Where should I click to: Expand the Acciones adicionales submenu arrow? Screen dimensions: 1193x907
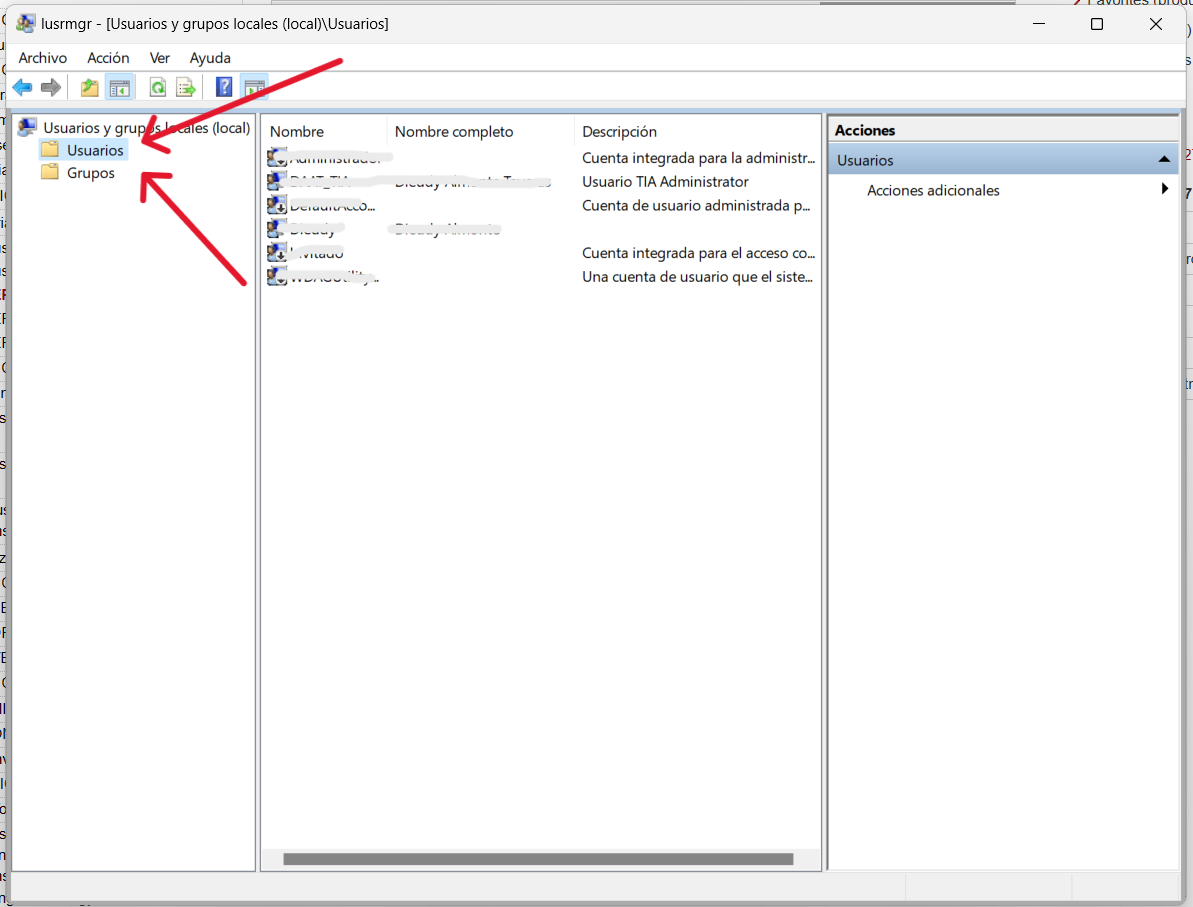[x=1165, y=189]
